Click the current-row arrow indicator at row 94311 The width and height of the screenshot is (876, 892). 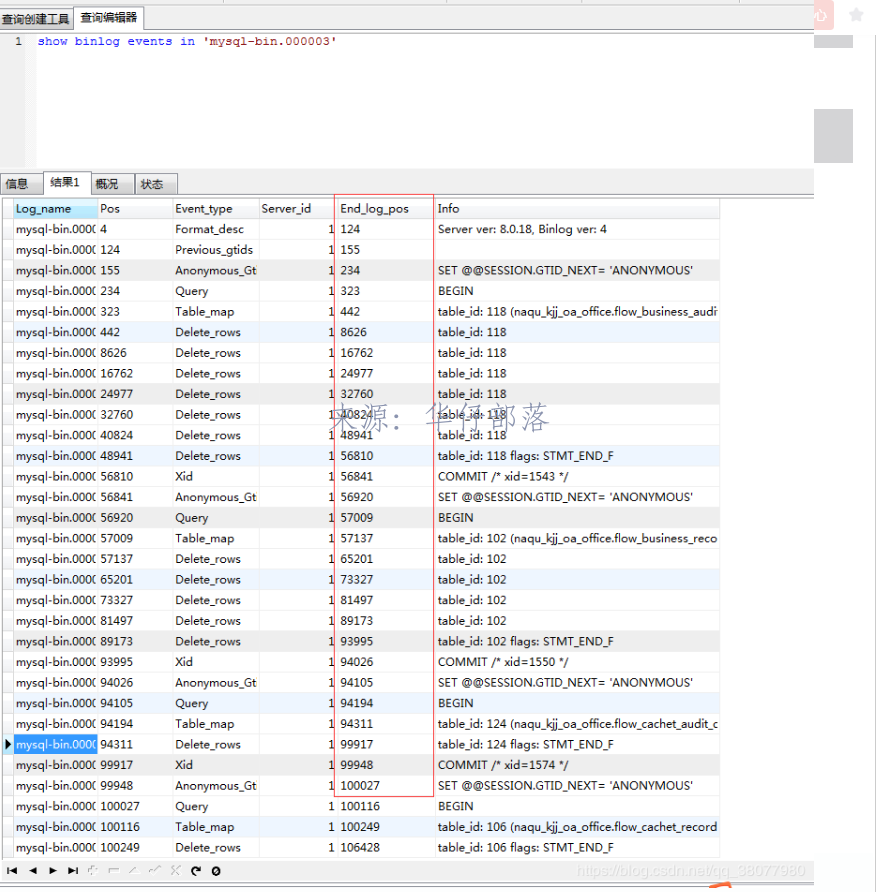tap(8, 744)
